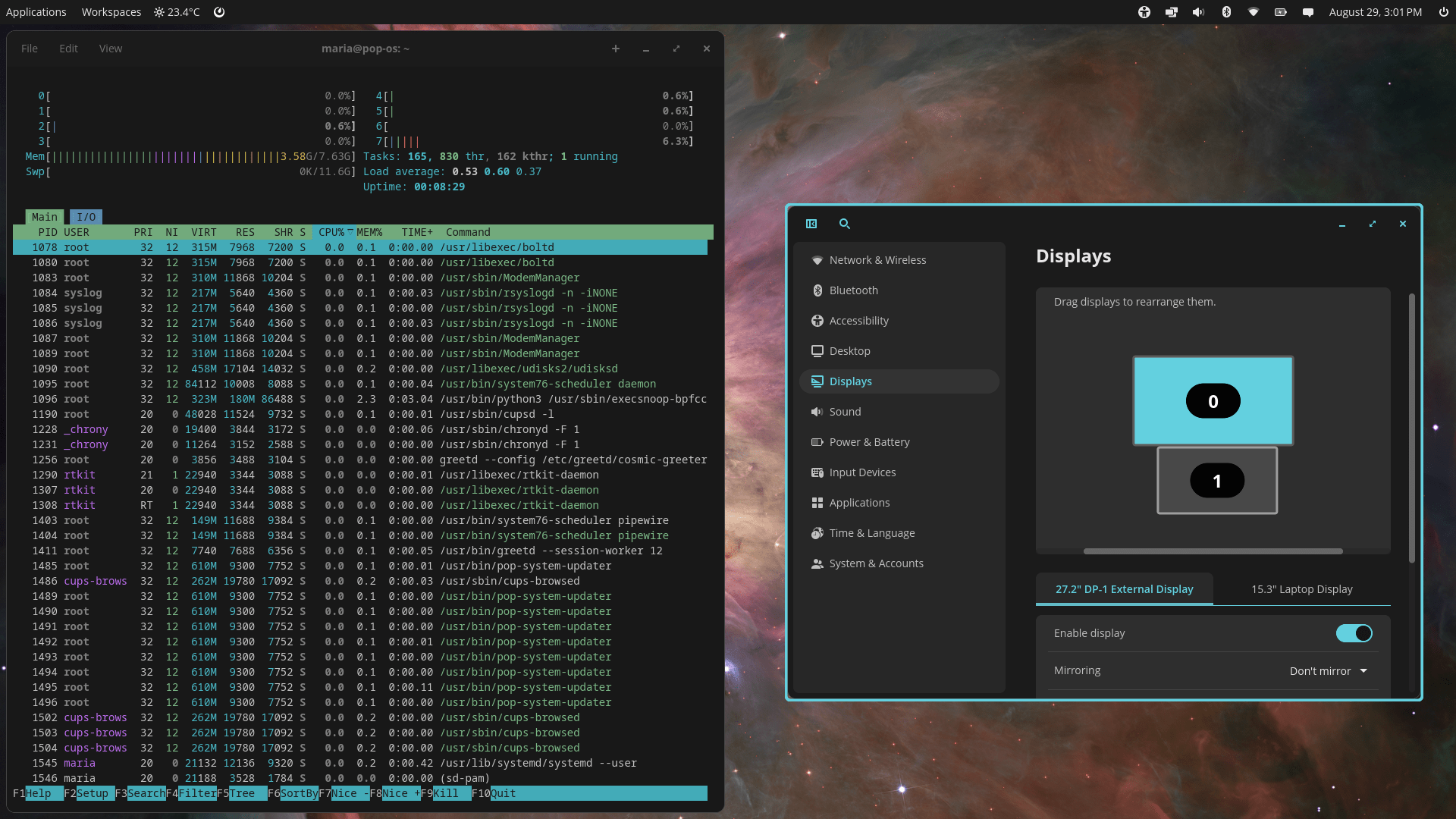Click the volume icon in top panel

pos(1198,12)
